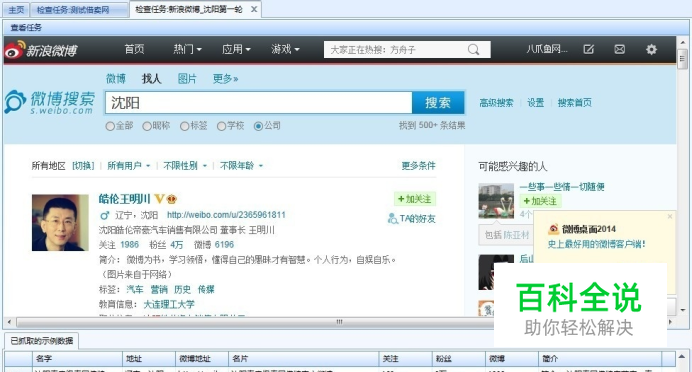Open the 八爪鱼网... account menu
The height and width of the screenshot is (372, 692).
point(546,49)
